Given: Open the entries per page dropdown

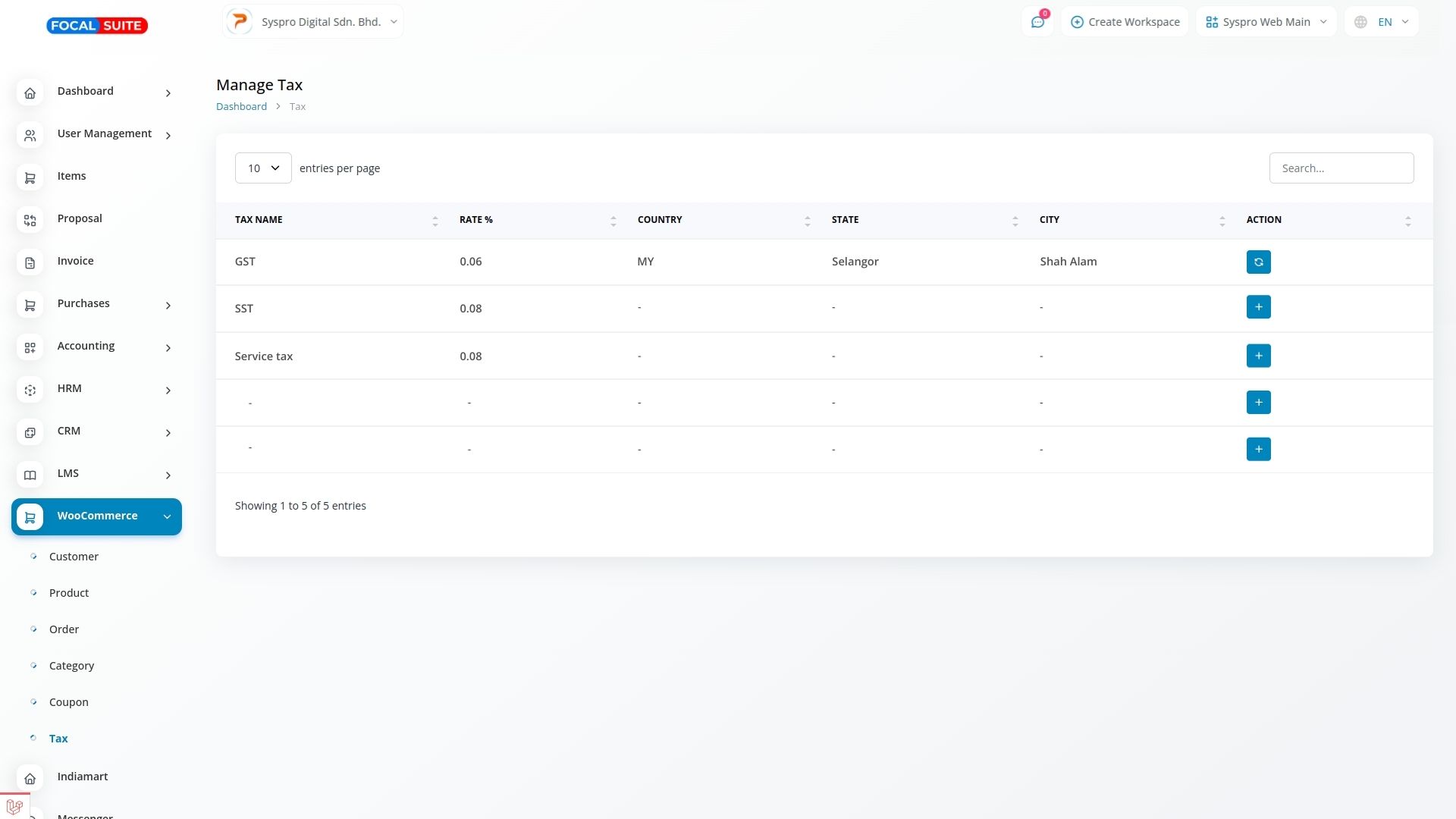Looking at the screenshot, I should [x=263, y=168].
